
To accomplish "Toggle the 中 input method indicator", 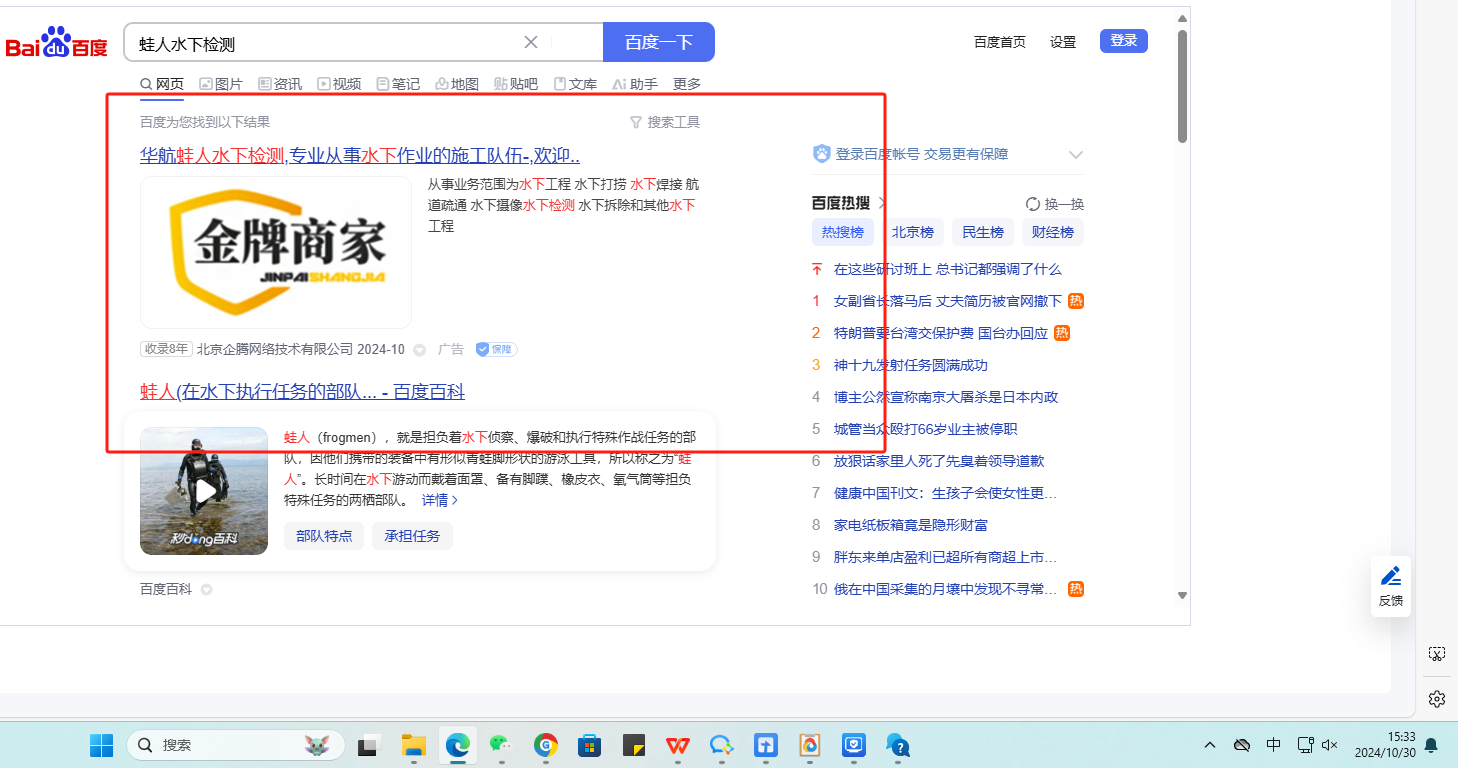I will click(1273, 745).
